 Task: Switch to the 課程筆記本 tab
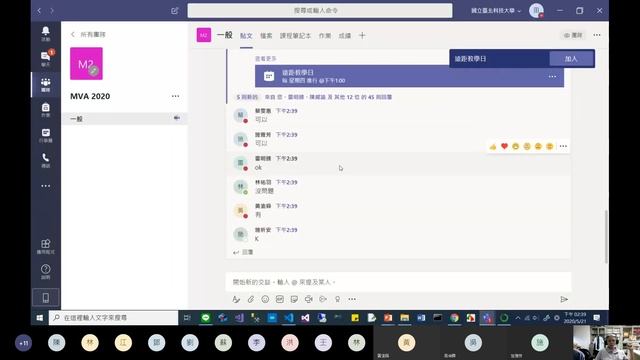(x=295, y=36)
